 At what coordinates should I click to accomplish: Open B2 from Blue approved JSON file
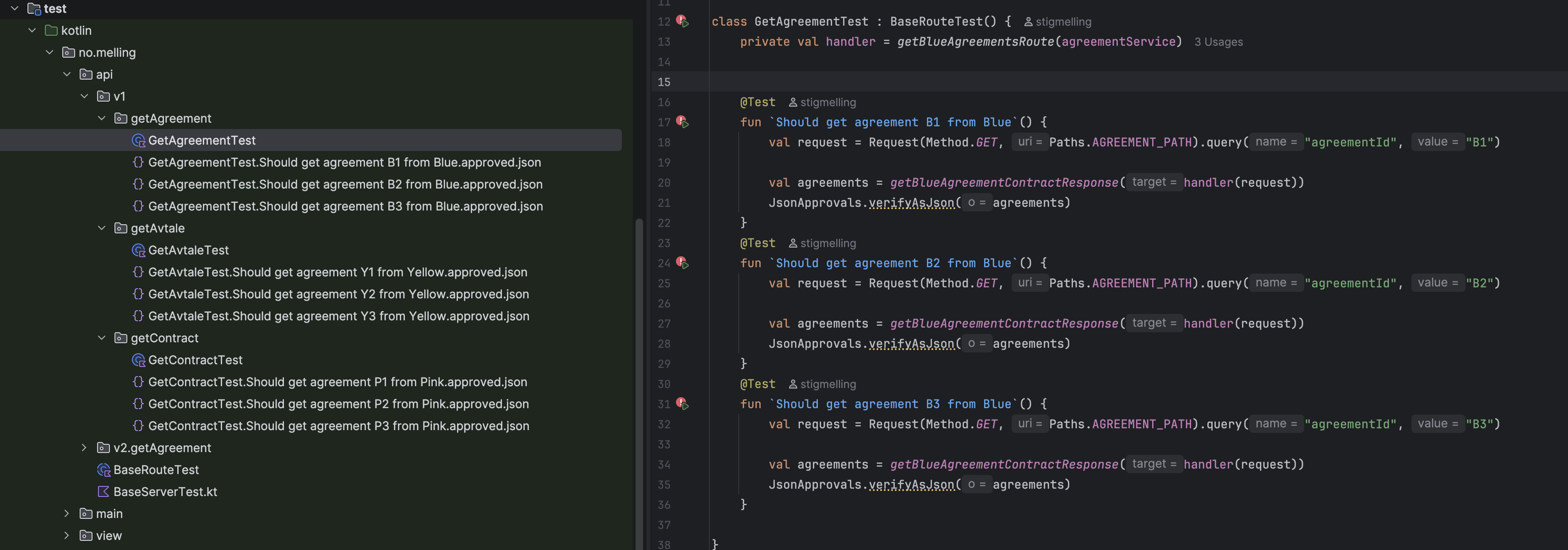coord(344,184)
